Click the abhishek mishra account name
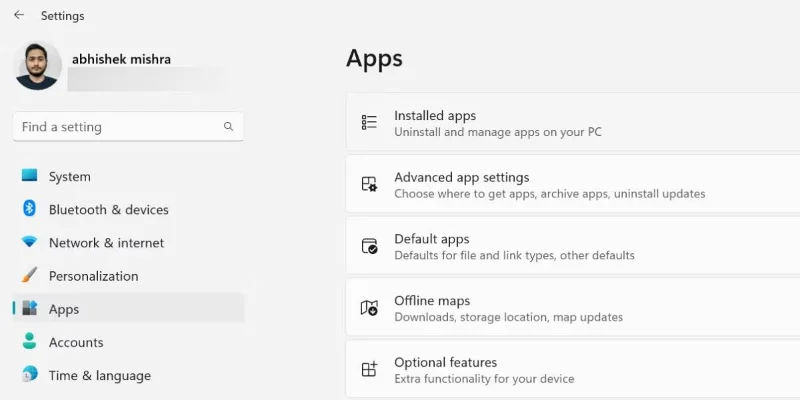 click(x=121, y=59)
